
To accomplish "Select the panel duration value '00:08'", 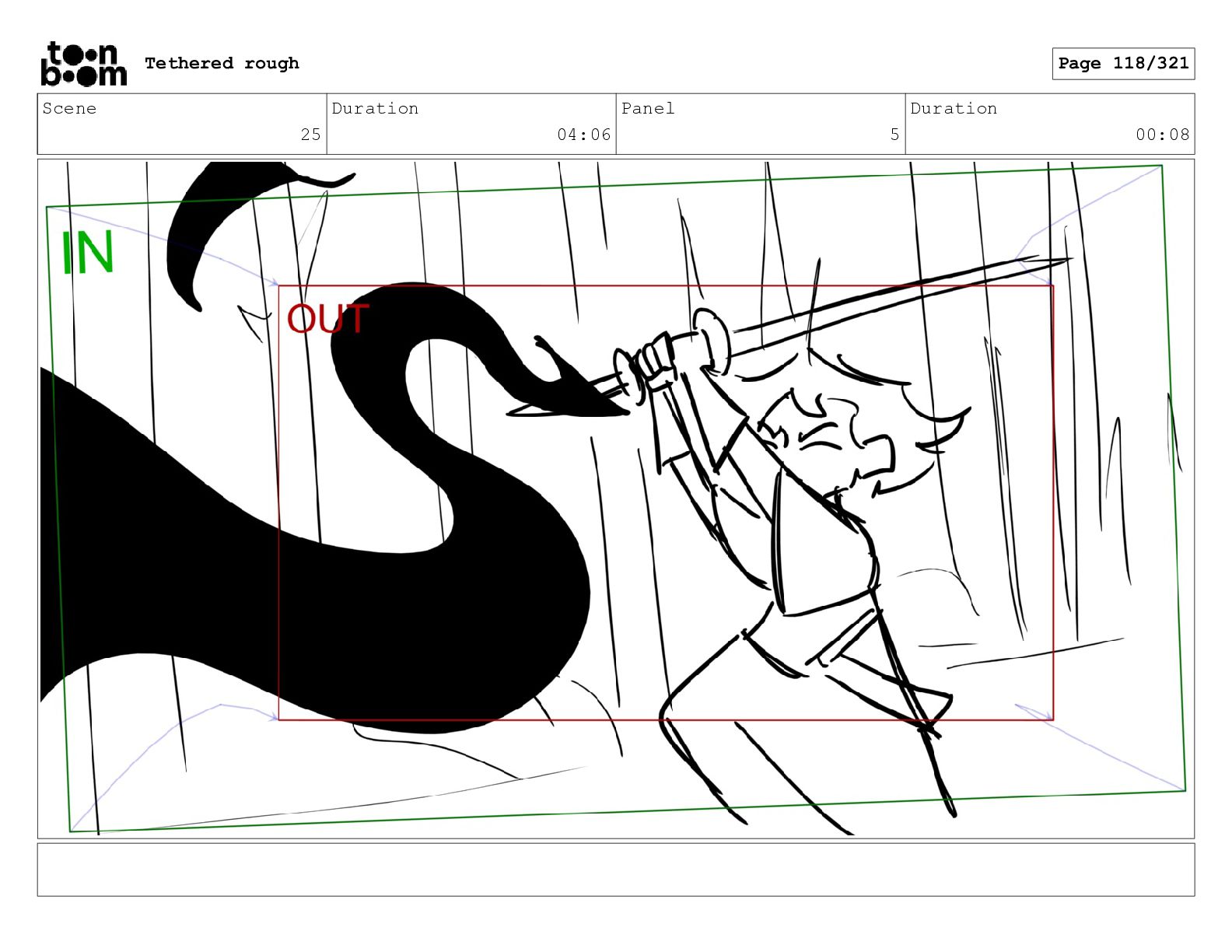I will tap(1162, 135).
